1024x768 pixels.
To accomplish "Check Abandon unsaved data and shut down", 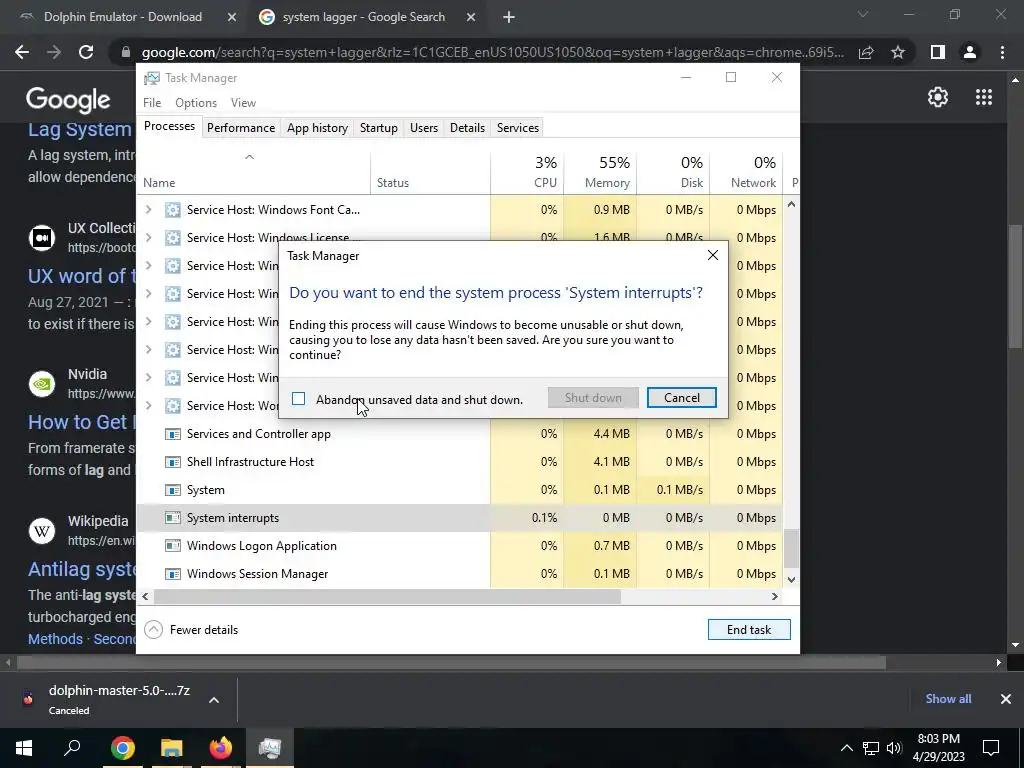I will pos(298,398).
